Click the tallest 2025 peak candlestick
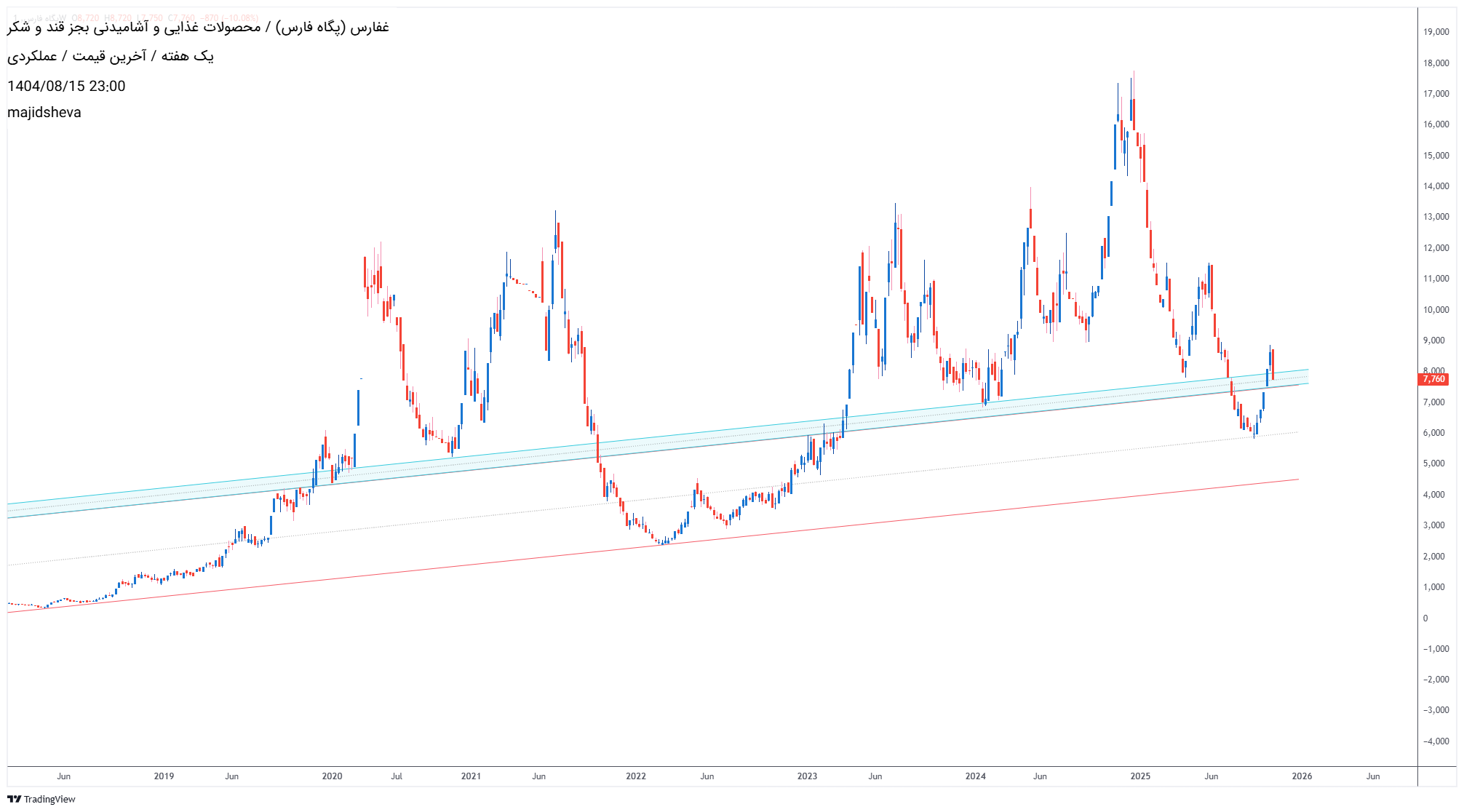This screenshot has height=812, width=1464. tap(1133, 109)
